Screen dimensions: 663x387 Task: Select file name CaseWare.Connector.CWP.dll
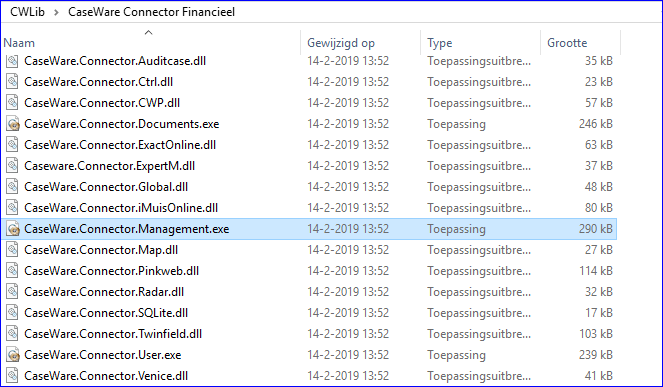pos(102,103)
